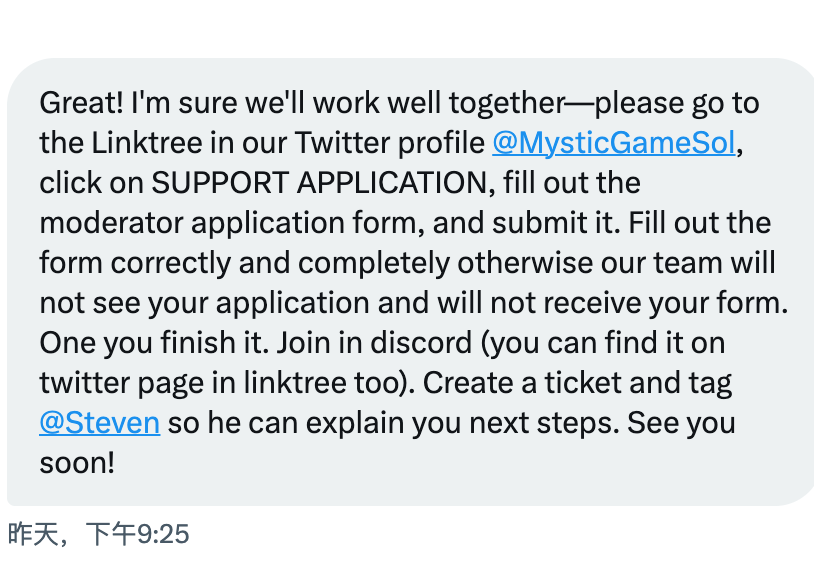Click the words SUPPORT APPLICATION in the message
This screenshot has width=814, height=566.
(319, 183)
